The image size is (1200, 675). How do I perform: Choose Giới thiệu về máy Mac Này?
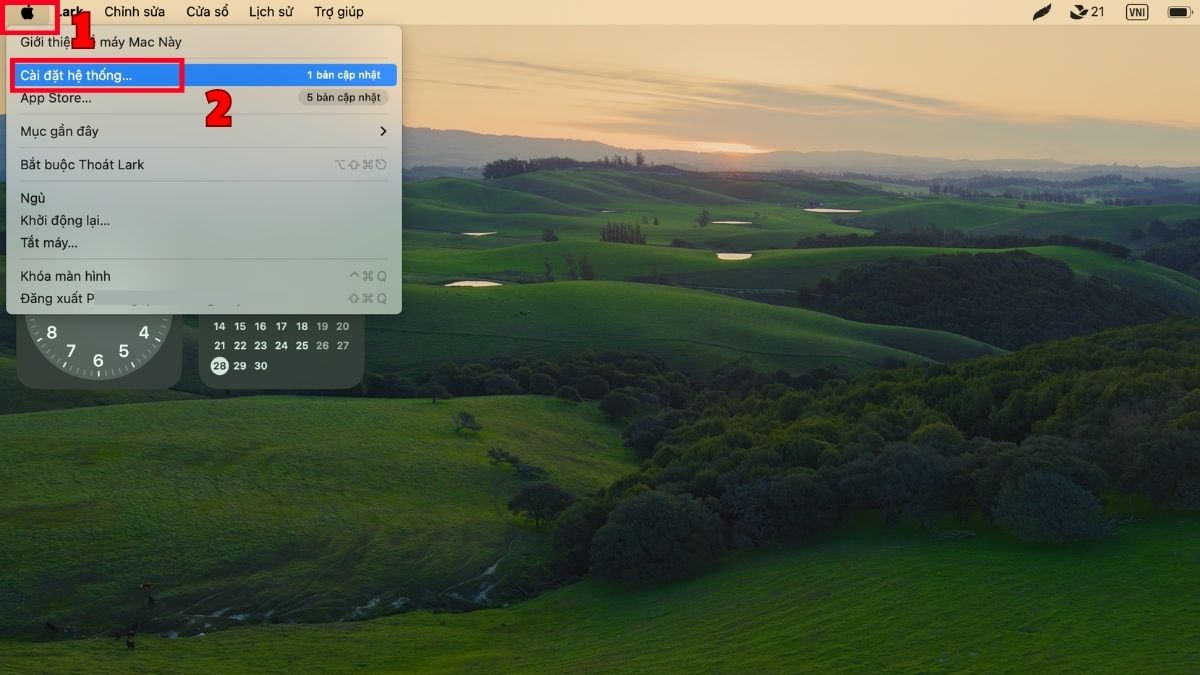(x=203, y=42)
